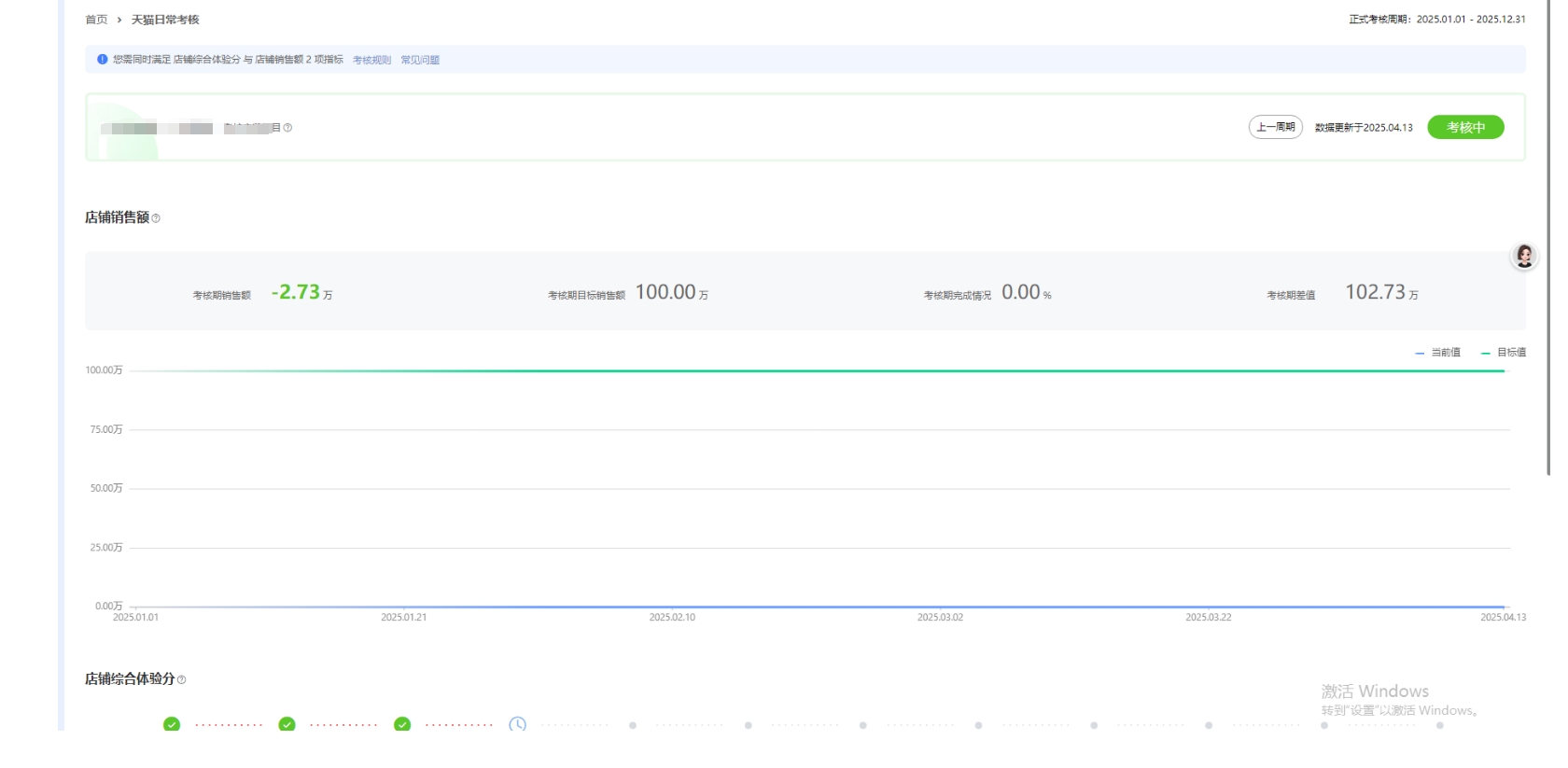Click the first gray dot after the clock icon

point(633,725)
